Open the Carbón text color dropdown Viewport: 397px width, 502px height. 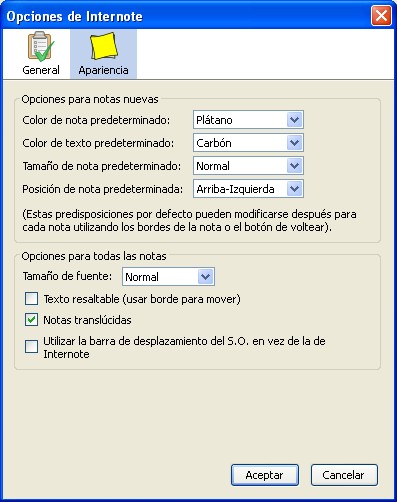click(248, 143)
